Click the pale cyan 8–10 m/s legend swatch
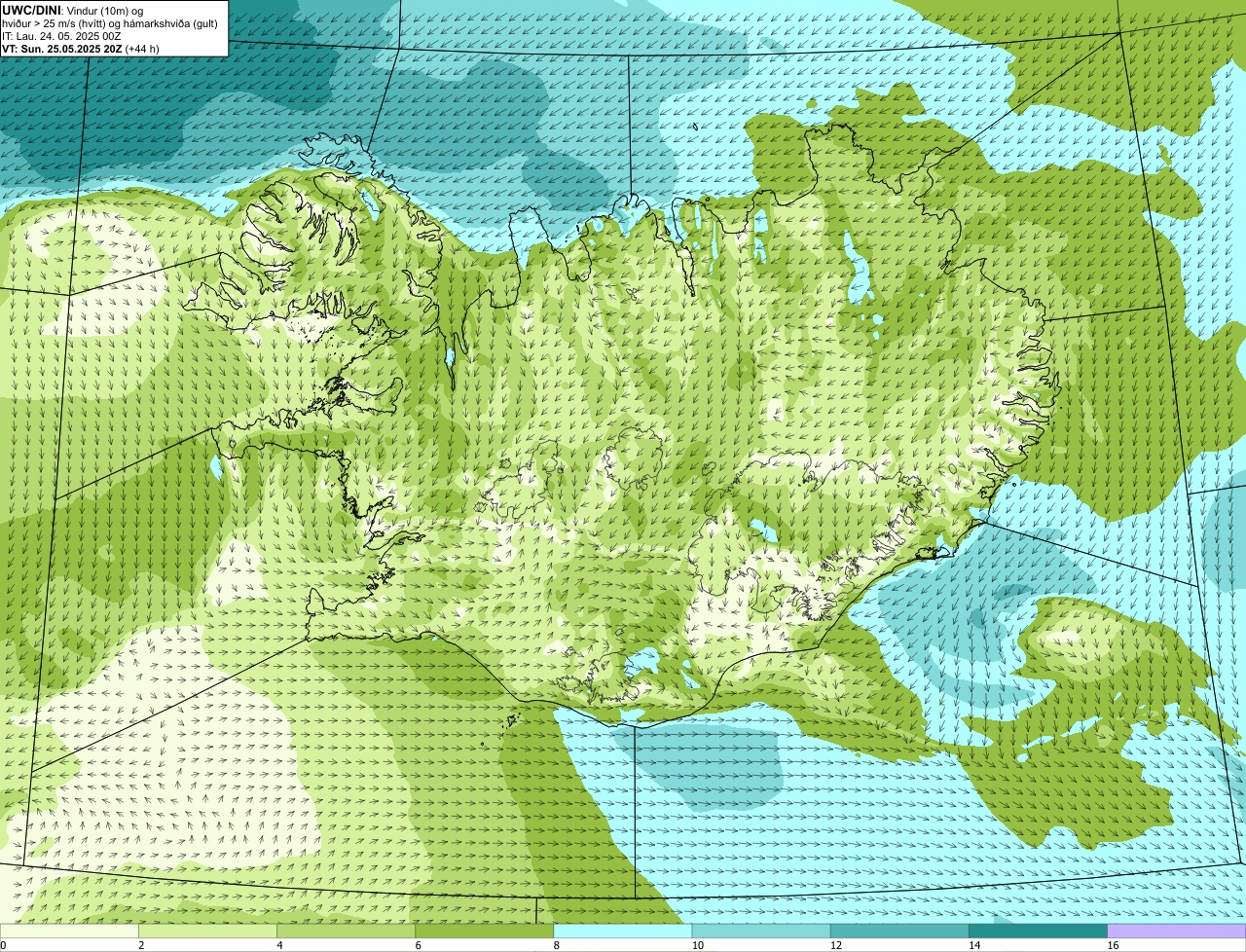Viewport: 1246px width, 952px height. [622, 931]
